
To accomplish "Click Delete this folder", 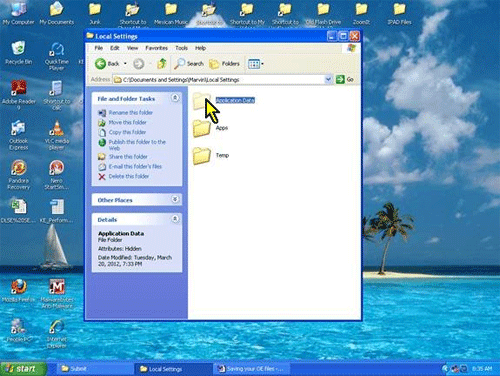I will pyautogui.click(x=129, y=176).
